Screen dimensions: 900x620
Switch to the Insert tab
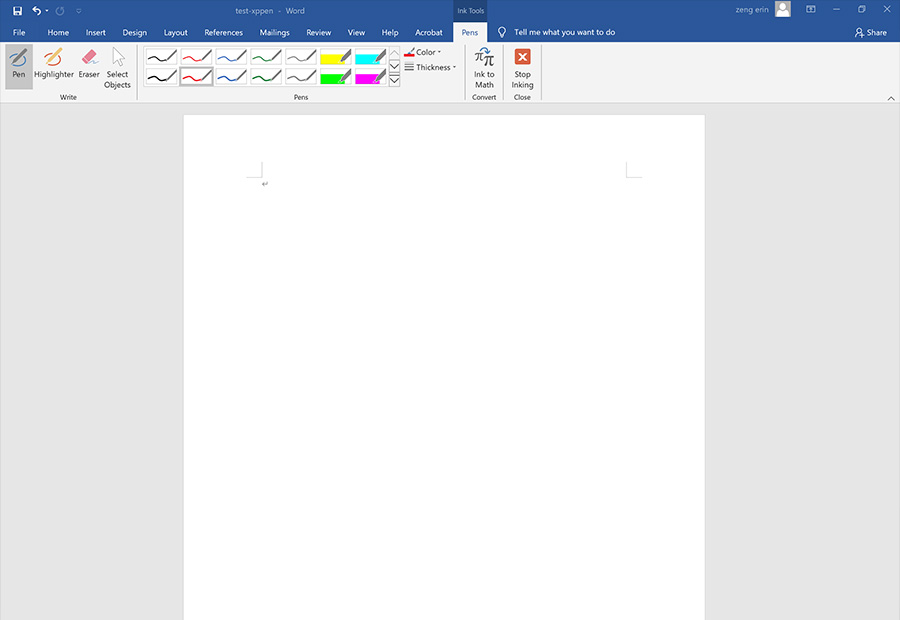click(x=96, y=33)
